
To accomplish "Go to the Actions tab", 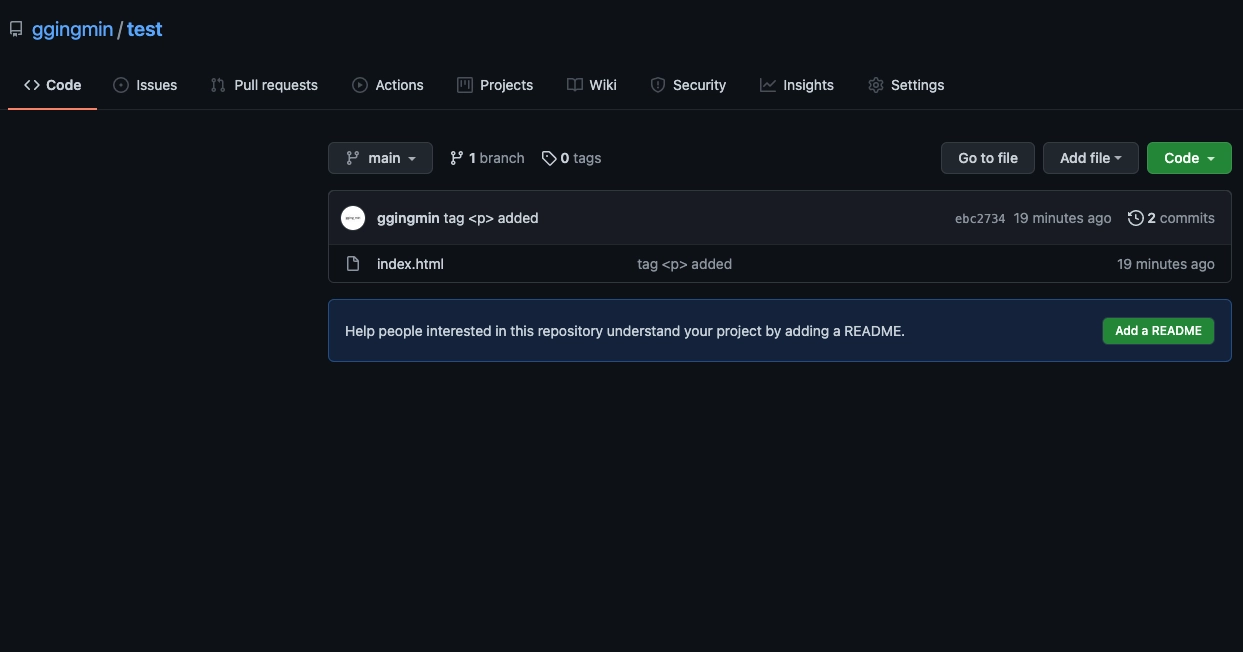I will (388, 85).
